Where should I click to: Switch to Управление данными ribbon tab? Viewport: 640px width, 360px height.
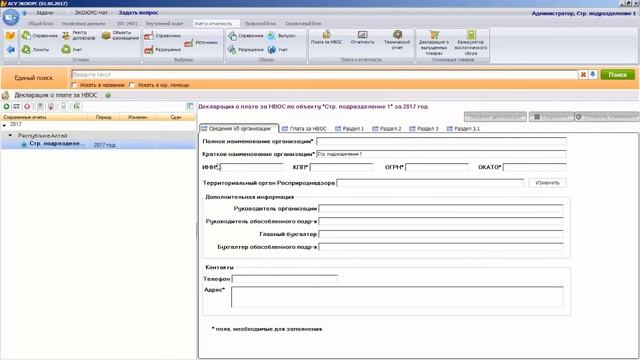point(83,24)
